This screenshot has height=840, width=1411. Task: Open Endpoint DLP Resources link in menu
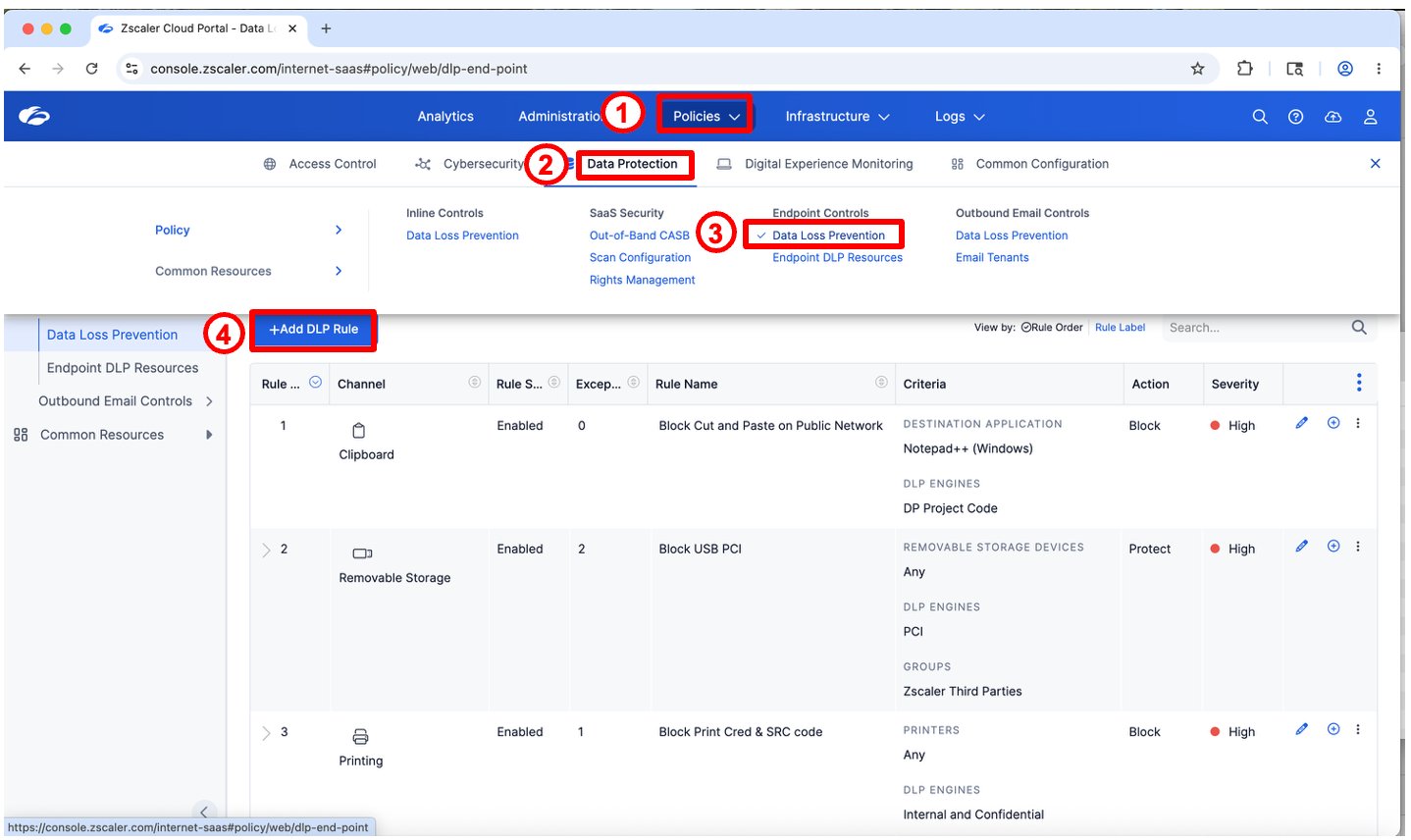[x=837, y=258]
